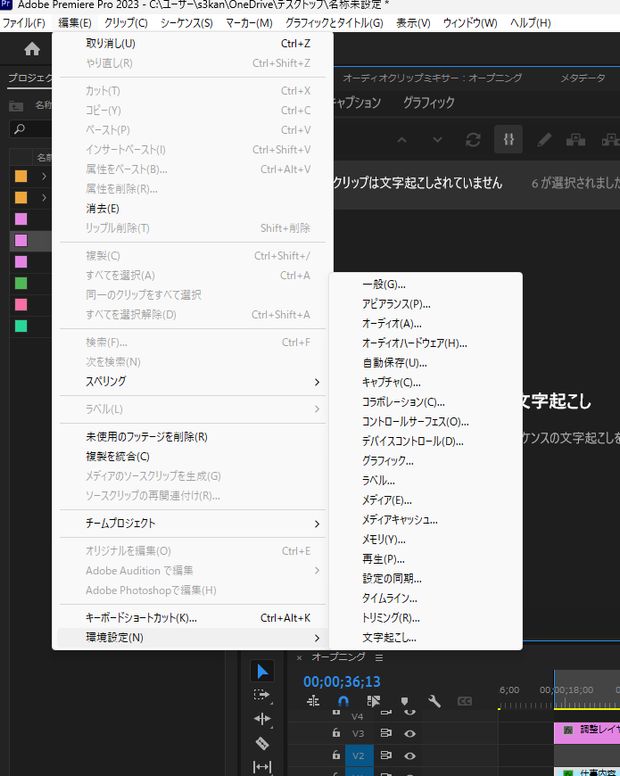Select the Selection tool arrow
This screenshot has width=620, height=776.
coord(262,672)
